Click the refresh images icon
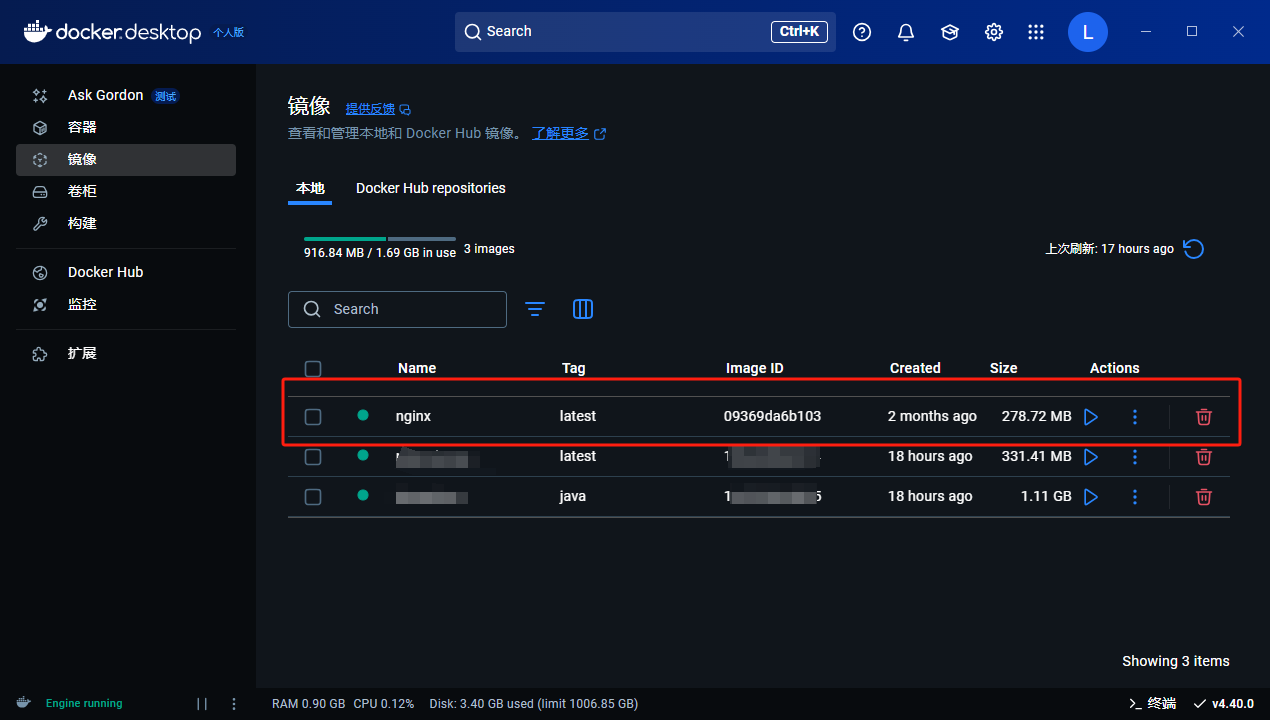Viewport: 1270px width, 720px height. (1193, 249)
